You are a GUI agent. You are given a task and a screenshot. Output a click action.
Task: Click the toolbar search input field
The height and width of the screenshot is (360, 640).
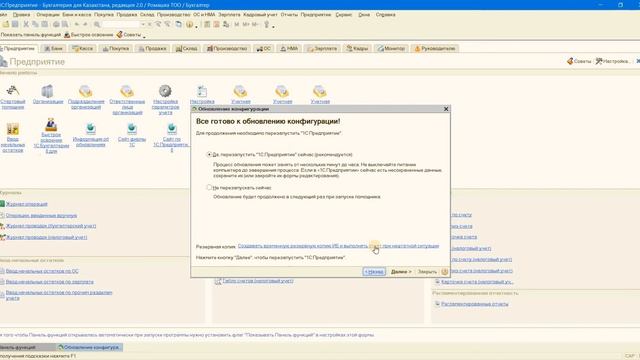[x=121, y=24]
